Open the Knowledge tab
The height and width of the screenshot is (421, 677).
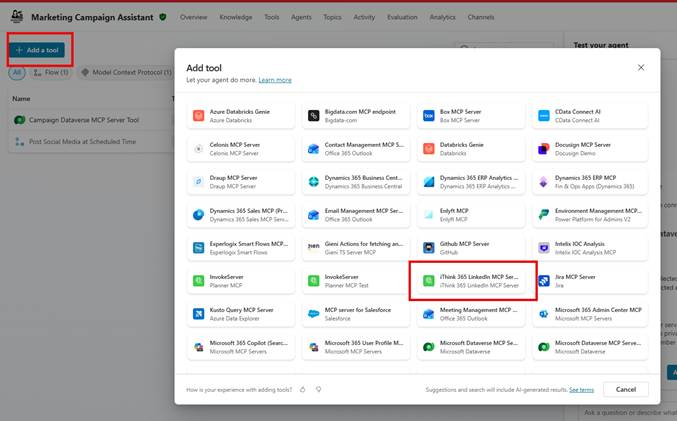[x=236, y=17]
